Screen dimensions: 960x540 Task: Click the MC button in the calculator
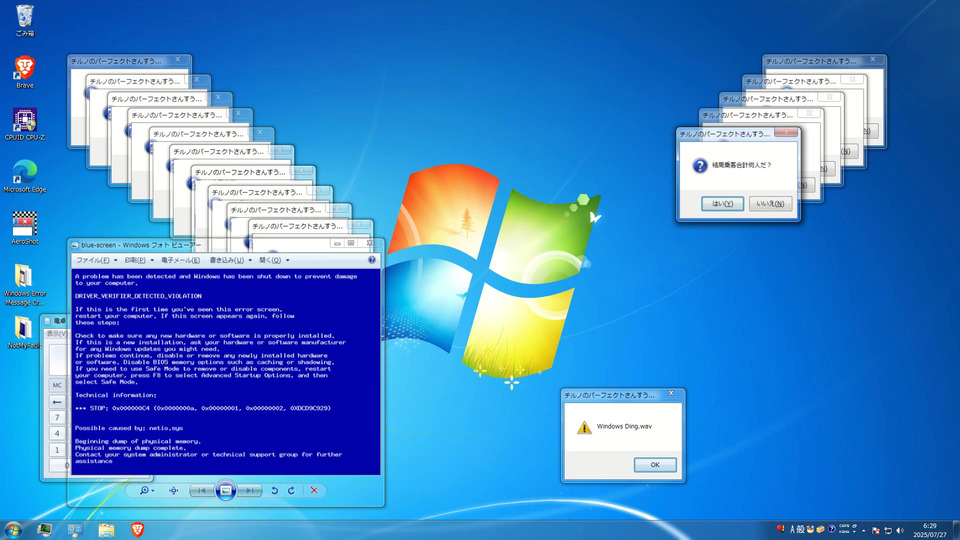point(57,385)
